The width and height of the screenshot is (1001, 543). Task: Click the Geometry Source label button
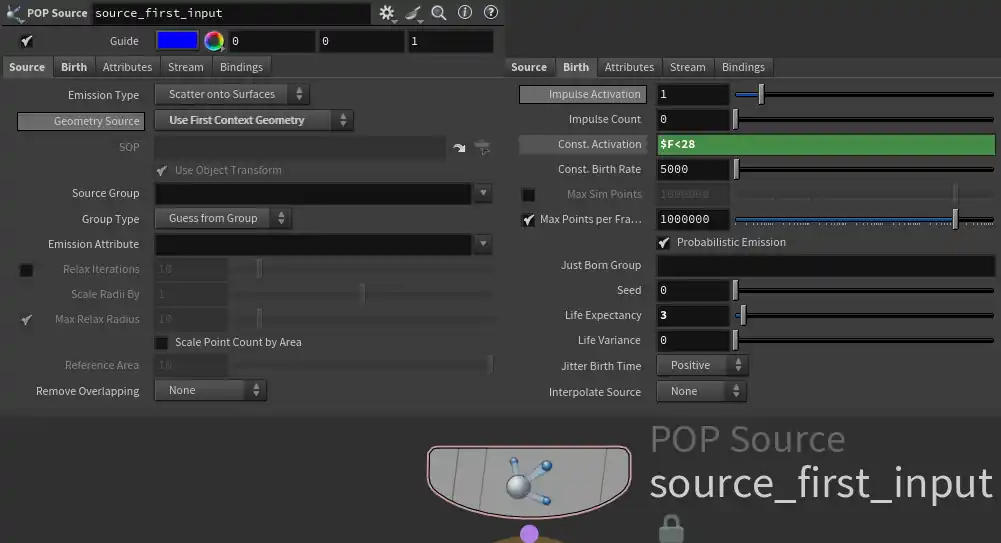click(82, 121)
